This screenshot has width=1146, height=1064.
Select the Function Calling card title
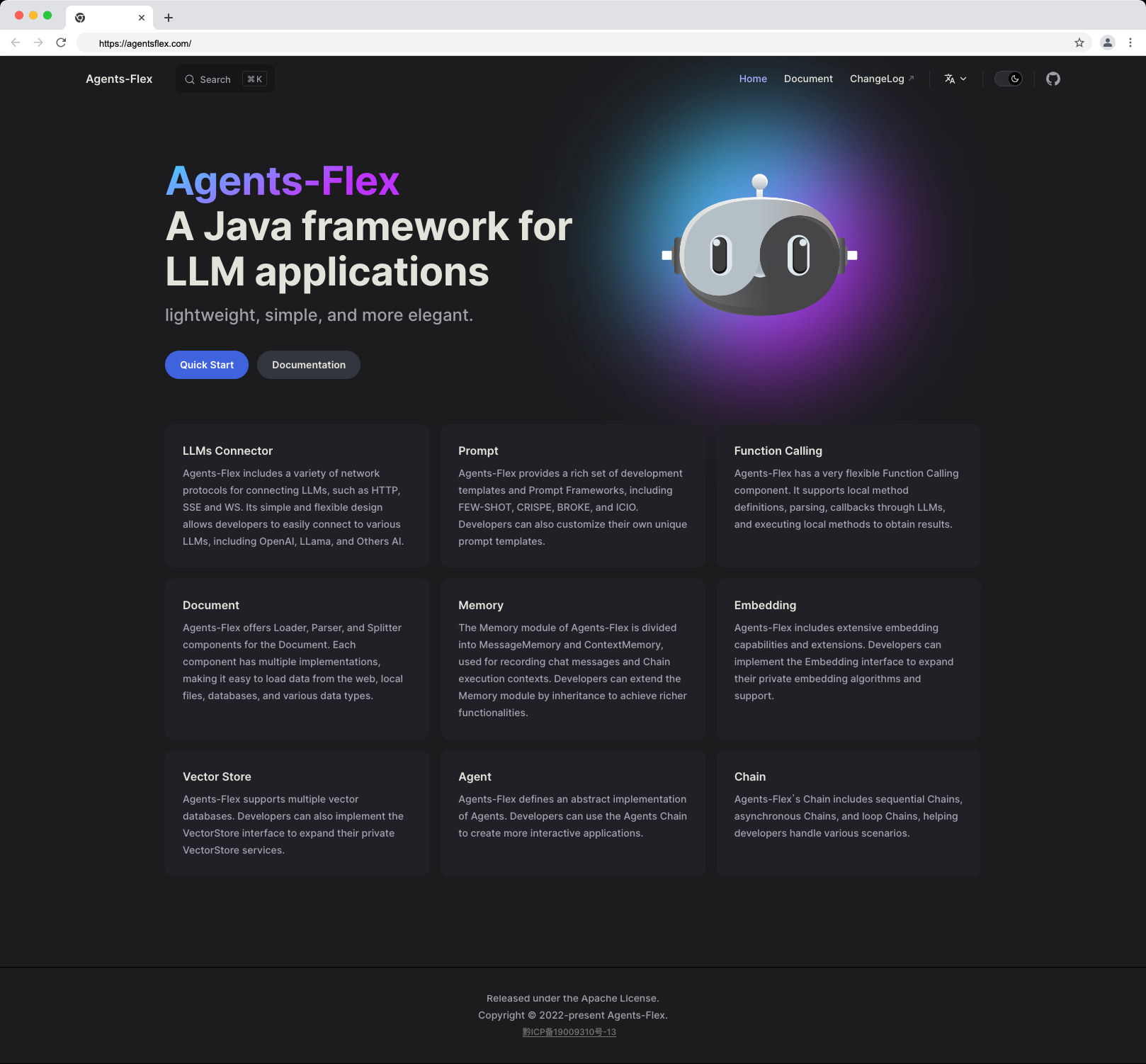pos(778,451)
